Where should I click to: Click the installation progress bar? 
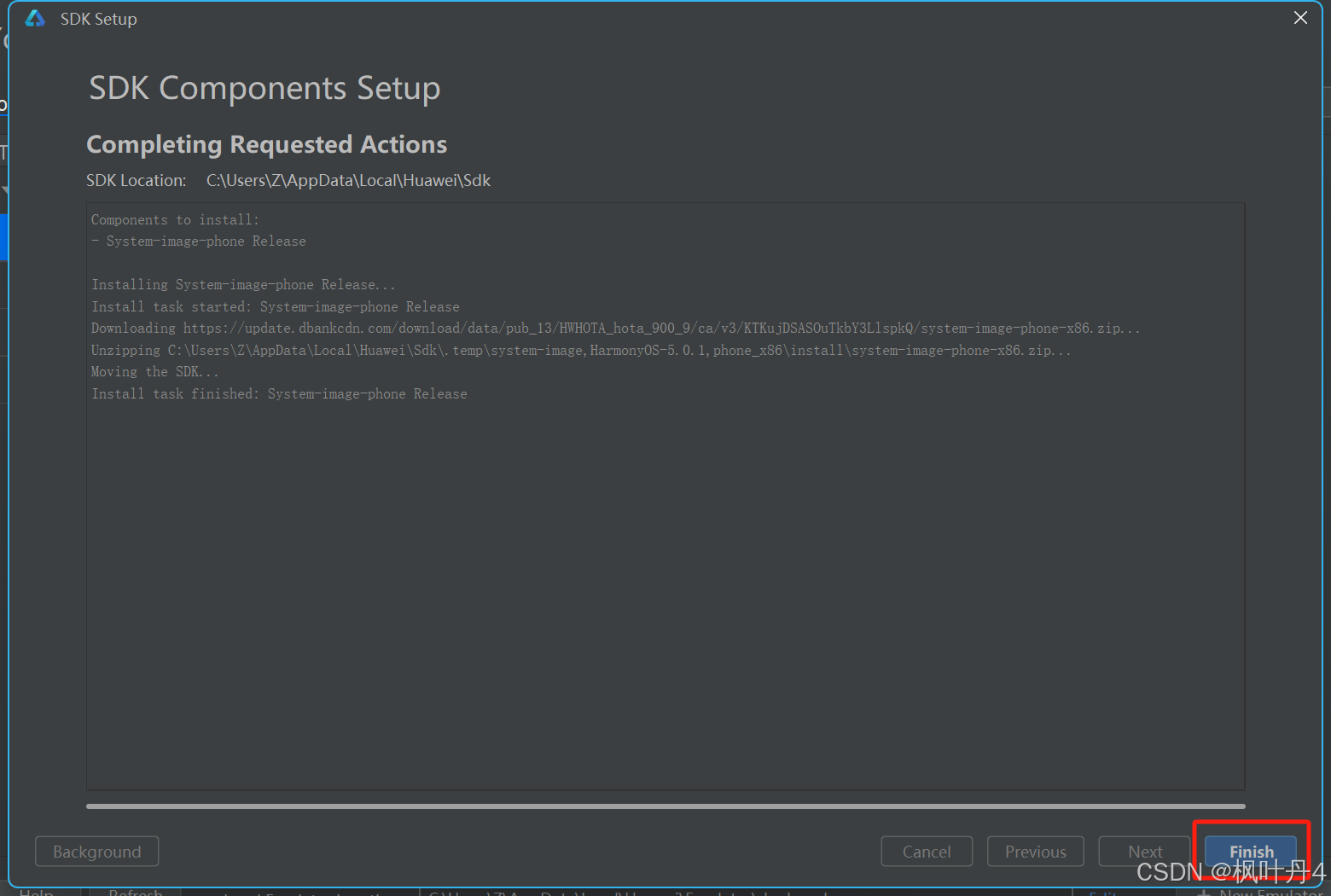pos(665,806)
